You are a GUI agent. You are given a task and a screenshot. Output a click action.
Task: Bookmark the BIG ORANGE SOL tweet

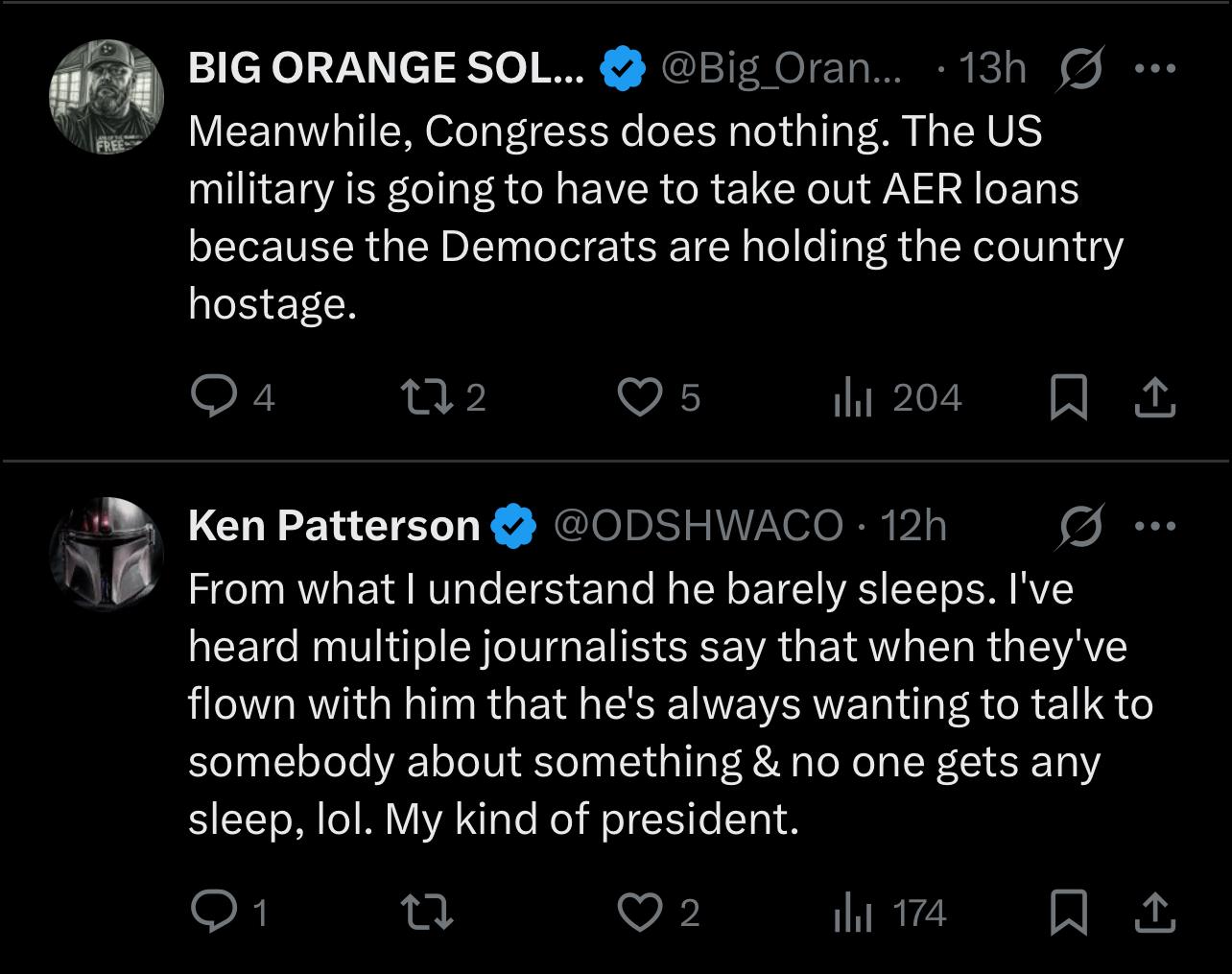click(x=1068, y=397)
